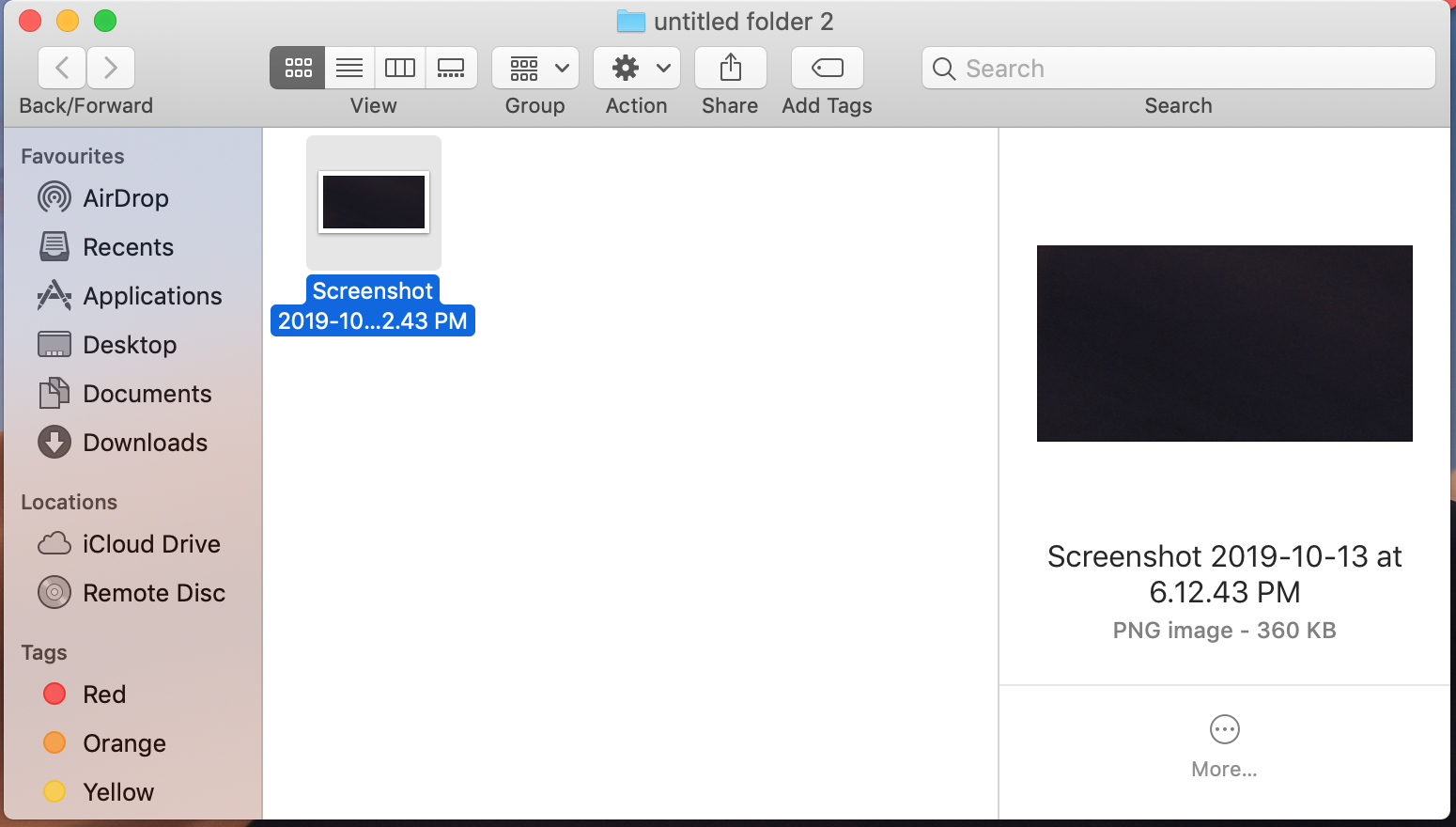The height and width of the screenshot is (827, 1456).
Task: Click the Favourites section header
Action: tap(72, 156)
